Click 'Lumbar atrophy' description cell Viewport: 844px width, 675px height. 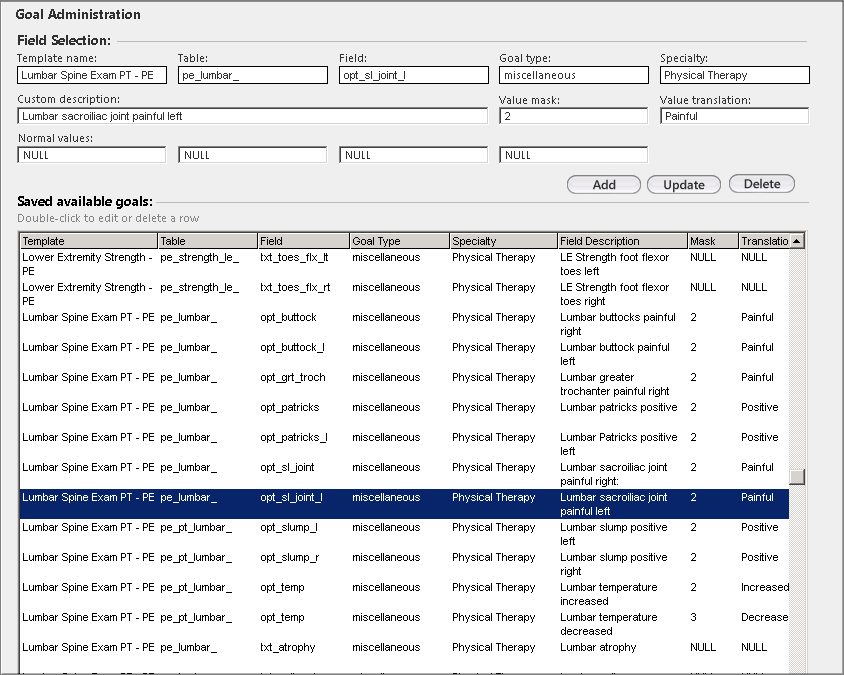pyautogui.click(x=598, y=648)
